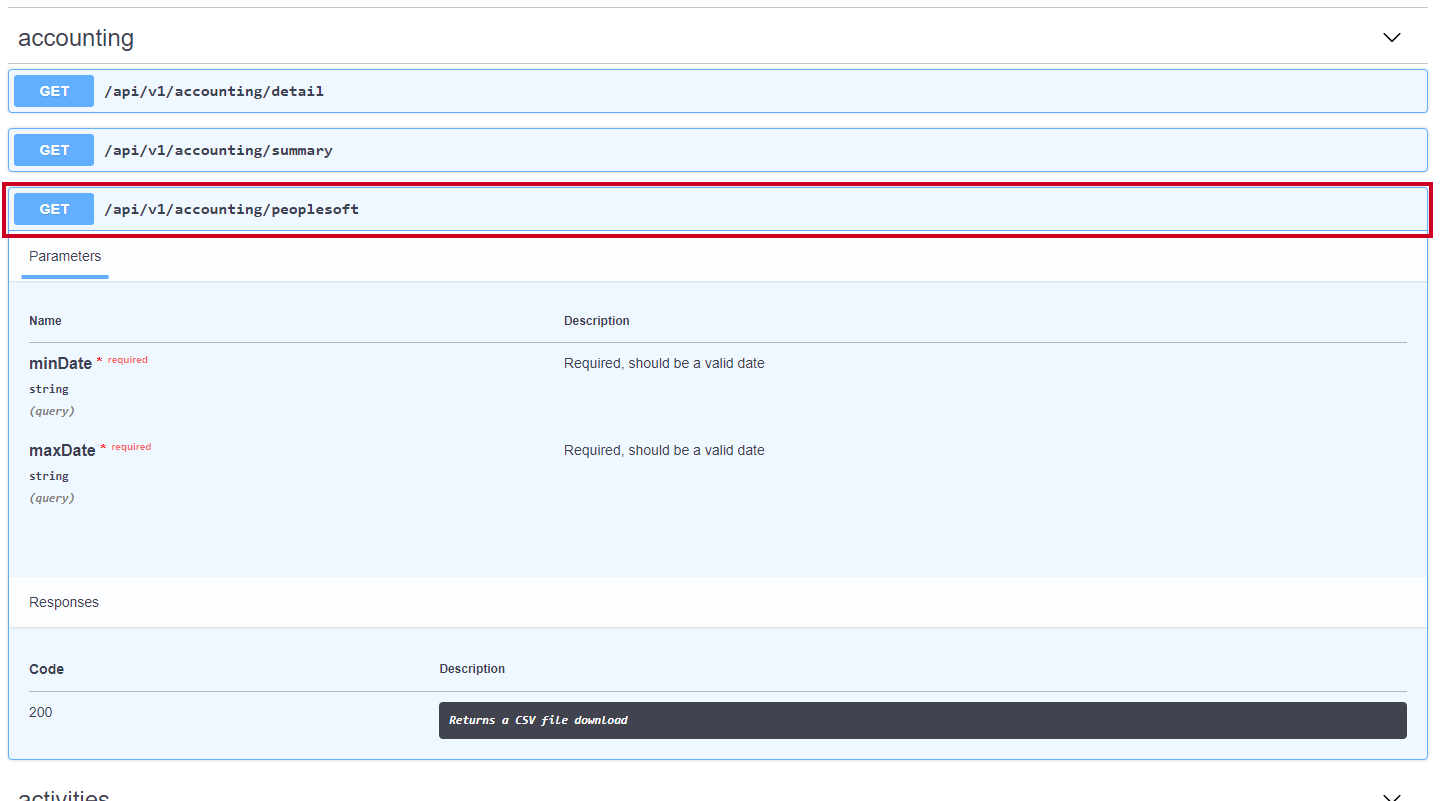The image size is (1451, 801).
Task: Click the maxDate description text
Action: [664, 450]
